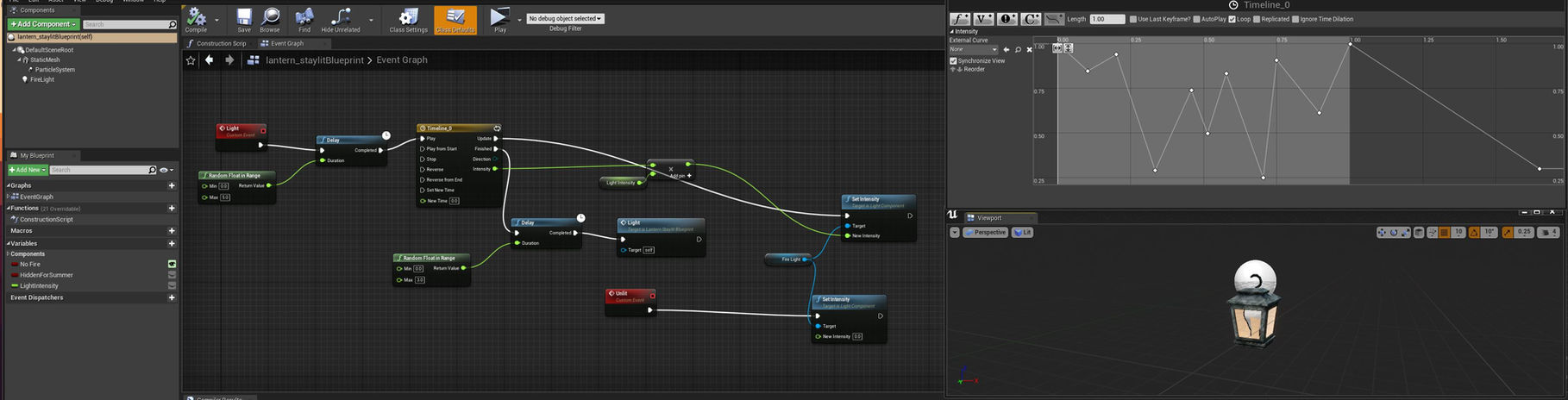Add external curve track button

point(1054,19)
